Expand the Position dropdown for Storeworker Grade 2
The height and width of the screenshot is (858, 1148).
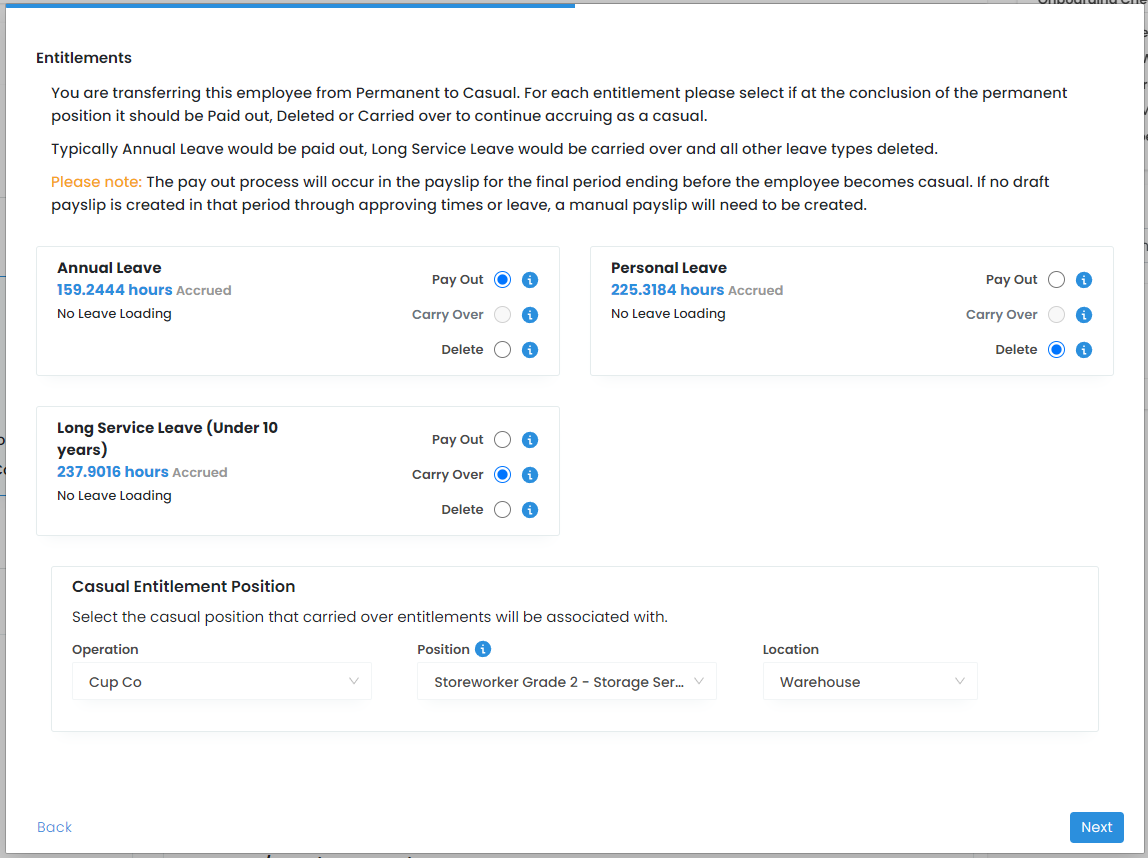(566, 682)
